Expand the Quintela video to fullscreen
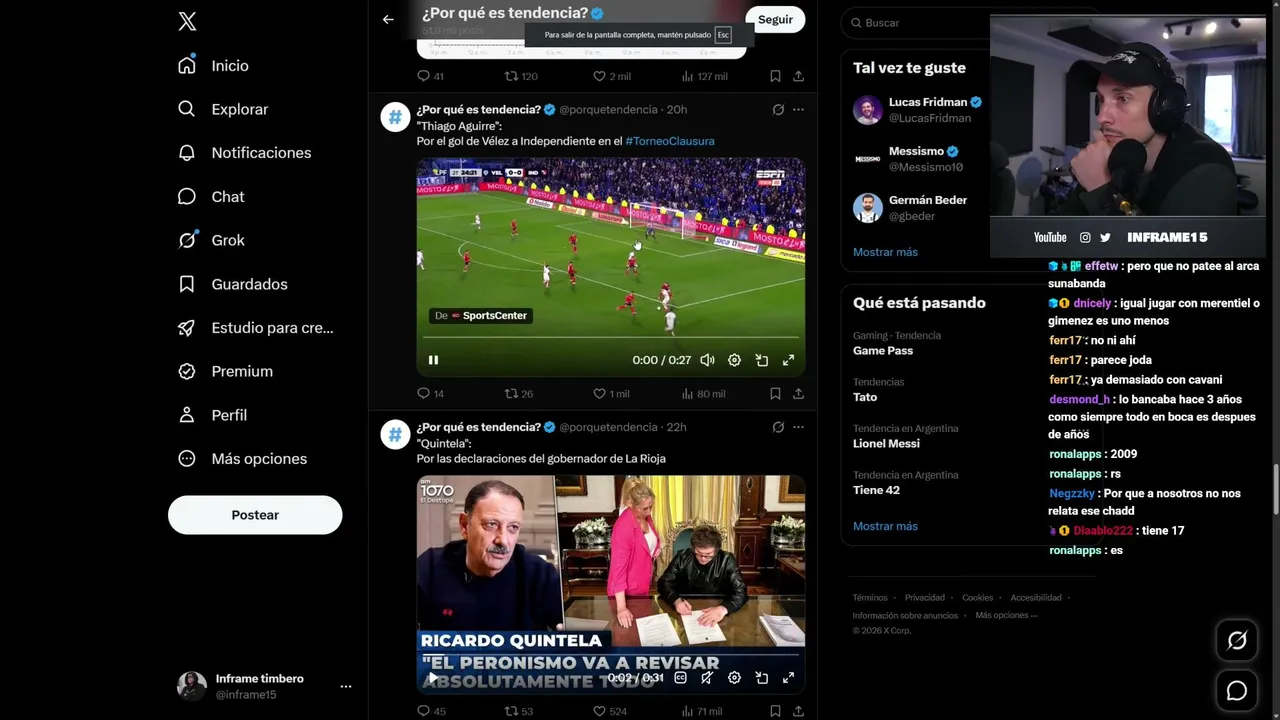Image resolution: width=1280 pixels, height=720 pixels. [x=788, y=678]
